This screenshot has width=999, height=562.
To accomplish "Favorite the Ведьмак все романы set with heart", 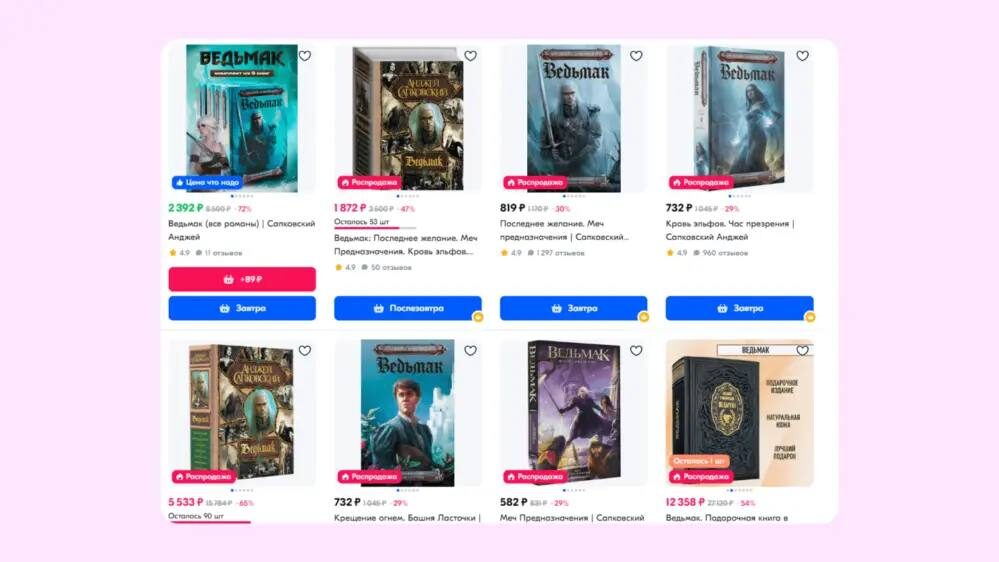I will [305, 56].
